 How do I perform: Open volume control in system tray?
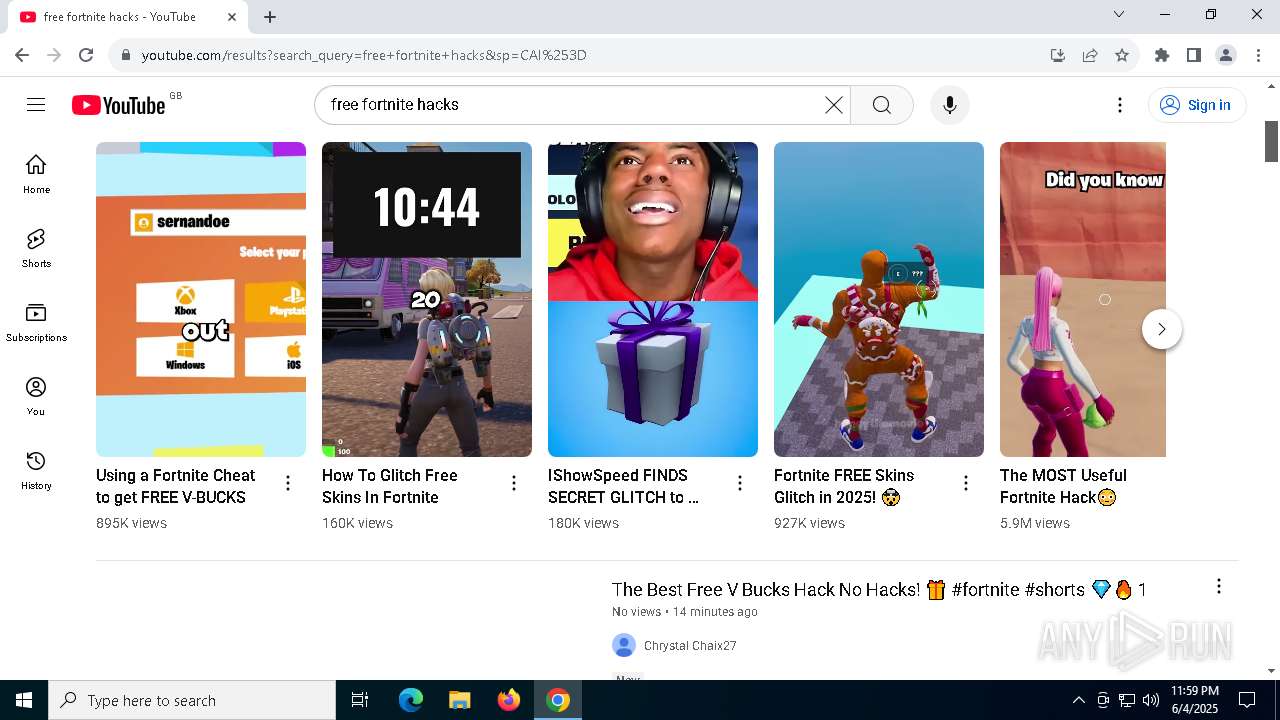coord(1151,700)
